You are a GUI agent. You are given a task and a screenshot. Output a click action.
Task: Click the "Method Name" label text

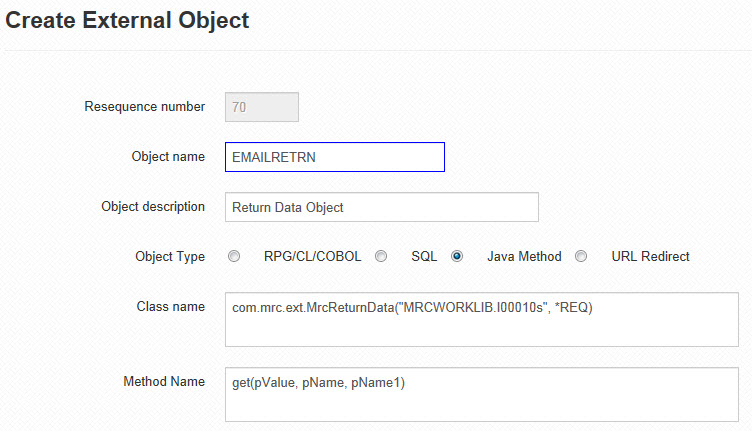tap(164, 382)
